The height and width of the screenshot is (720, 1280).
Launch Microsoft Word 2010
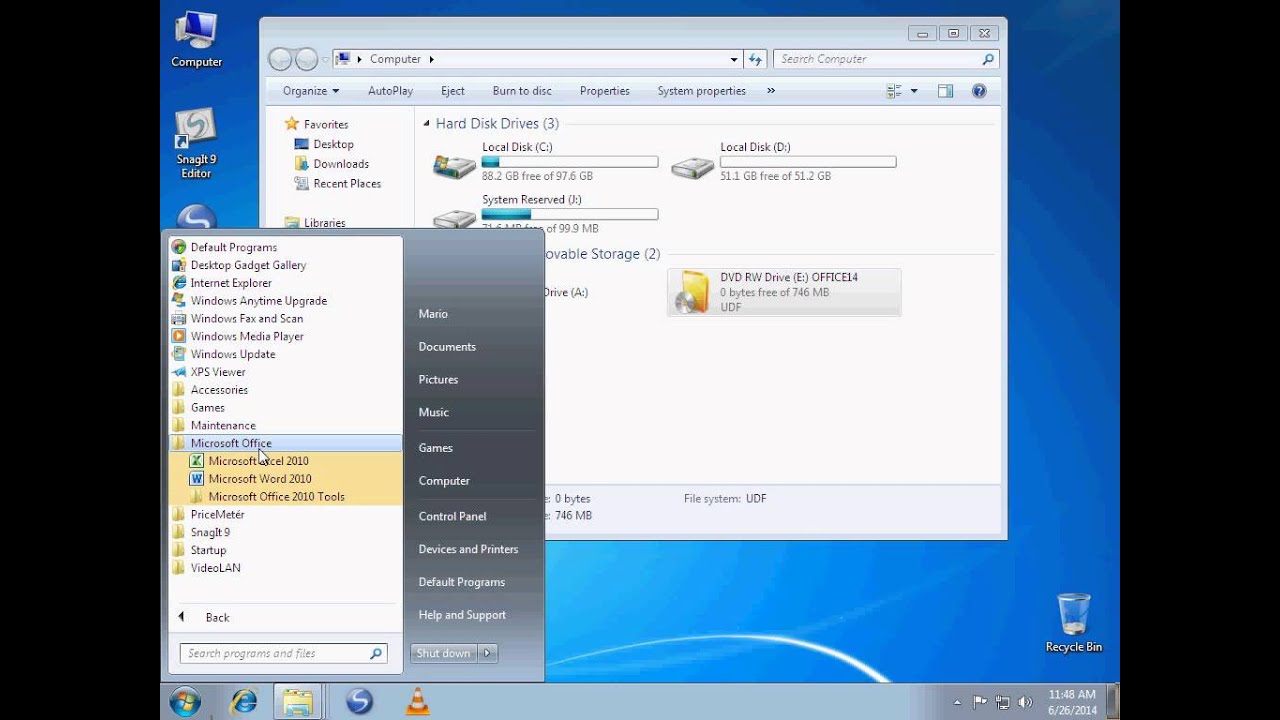[x=260, y=479]
